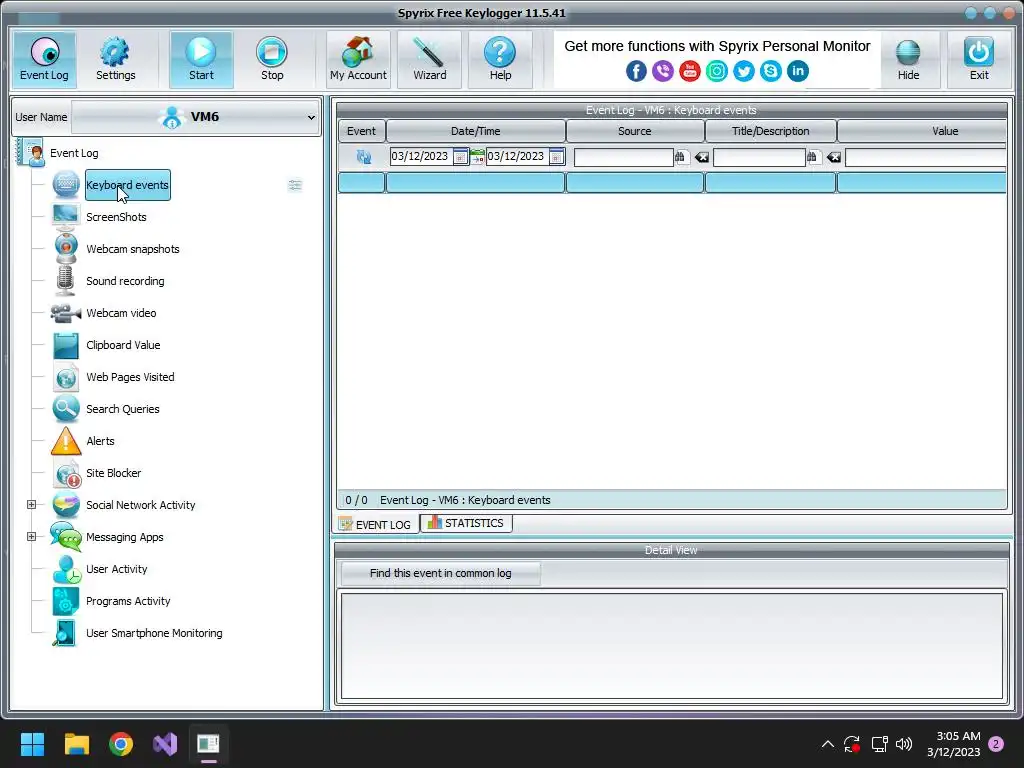Viewport: 1024px width, 768px height.
Task: Open the Instagram link icon
Action: [716, 71]
